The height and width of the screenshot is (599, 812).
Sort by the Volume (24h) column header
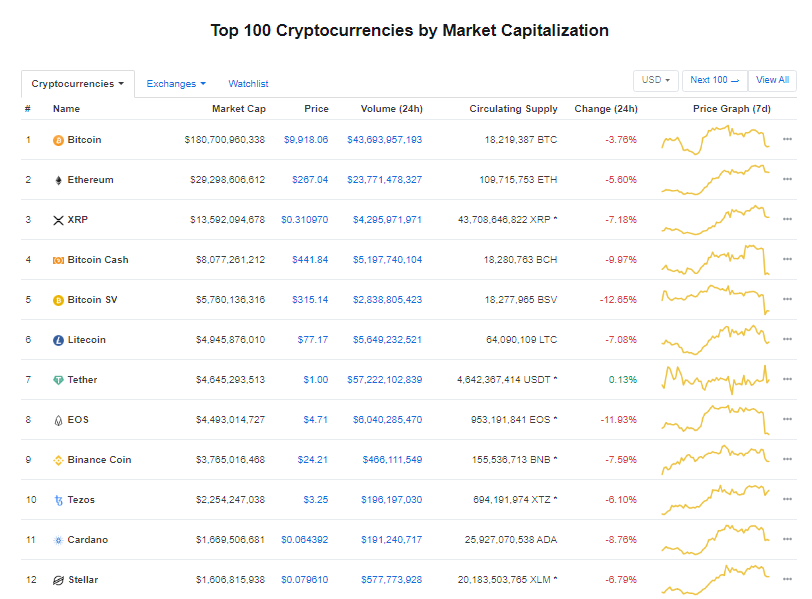coord(392,109)
